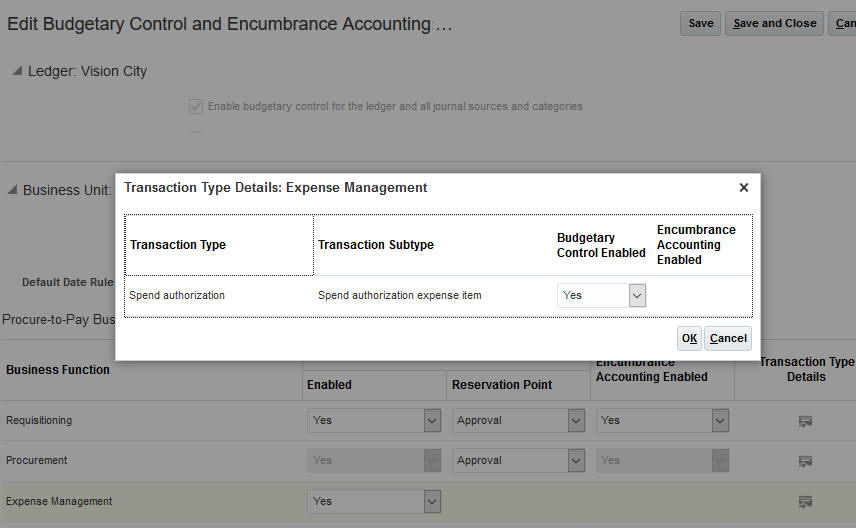Open Expense Management Enabled dropdown
This screenshot has width=856, height=528.
click(432, 501)
